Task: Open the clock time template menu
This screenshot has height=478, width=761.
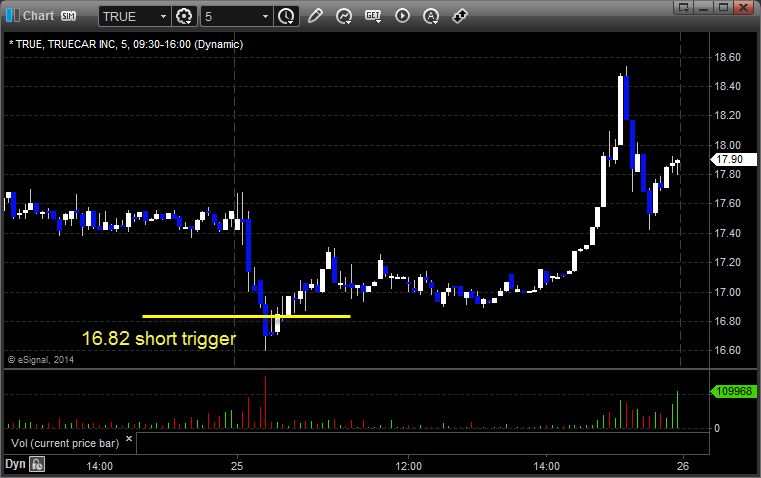Action: (x=286, y=16)
